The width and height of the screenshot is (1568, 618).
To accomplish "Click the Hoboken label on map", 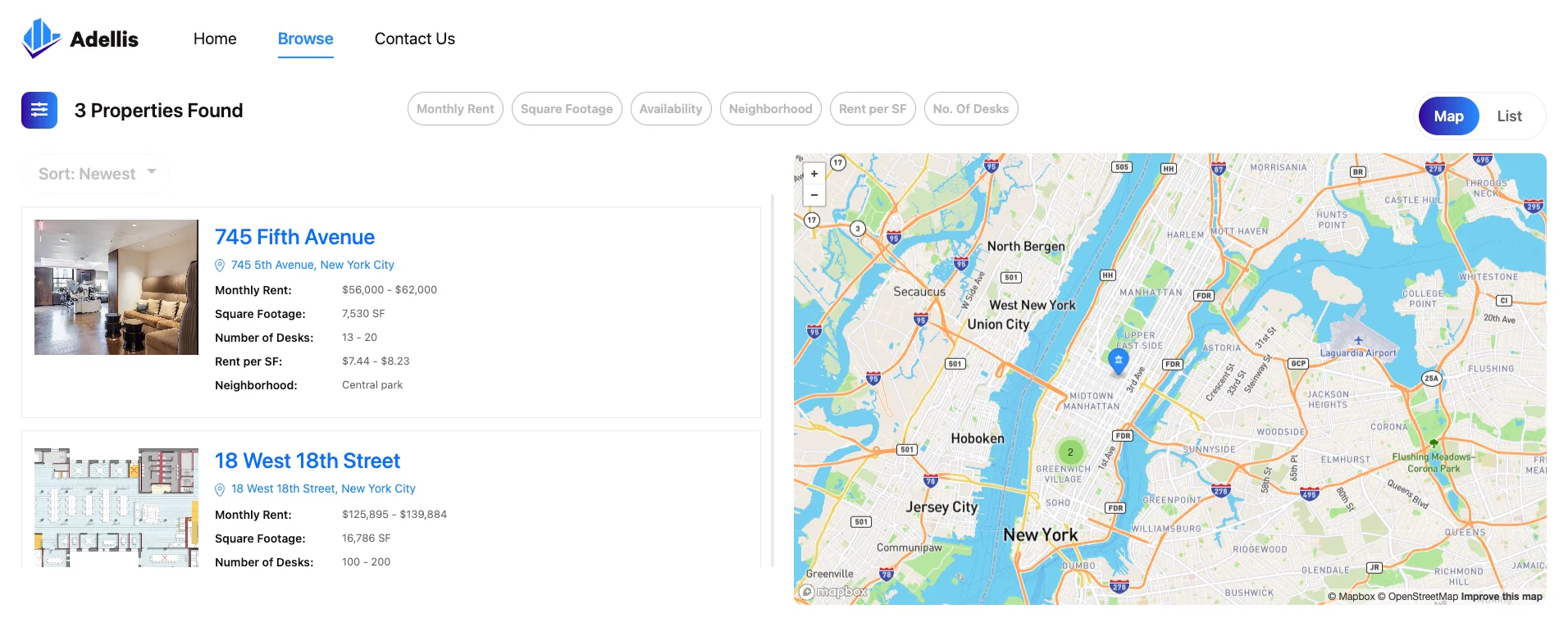I will [978, 439].
